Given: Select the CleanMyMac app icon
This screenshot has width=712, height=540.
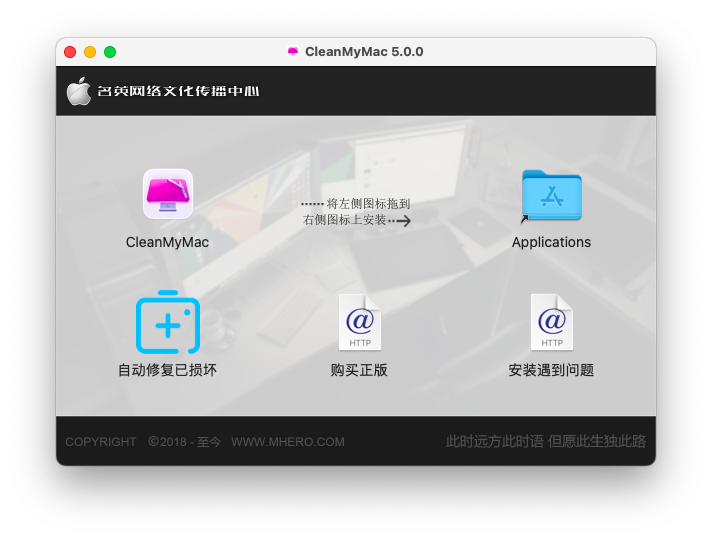Looking at the screenshot, I should pyautogui.click(x=168, y=194).
